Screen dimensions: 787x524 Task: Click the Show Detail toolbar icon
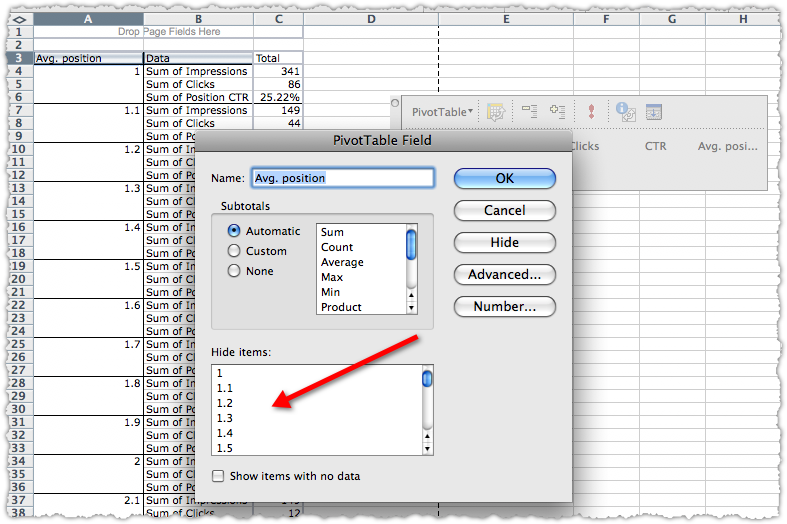557,111
